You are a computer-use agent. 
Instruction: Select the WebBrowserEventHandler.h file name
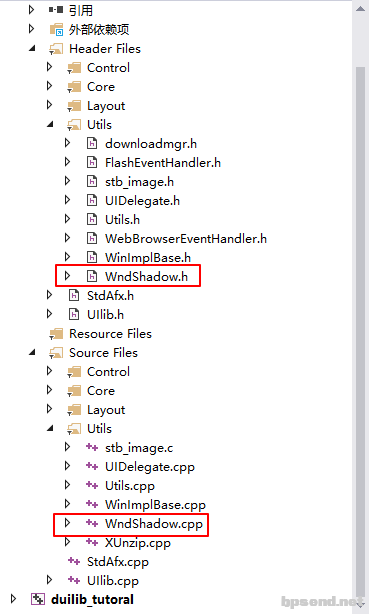186,238
